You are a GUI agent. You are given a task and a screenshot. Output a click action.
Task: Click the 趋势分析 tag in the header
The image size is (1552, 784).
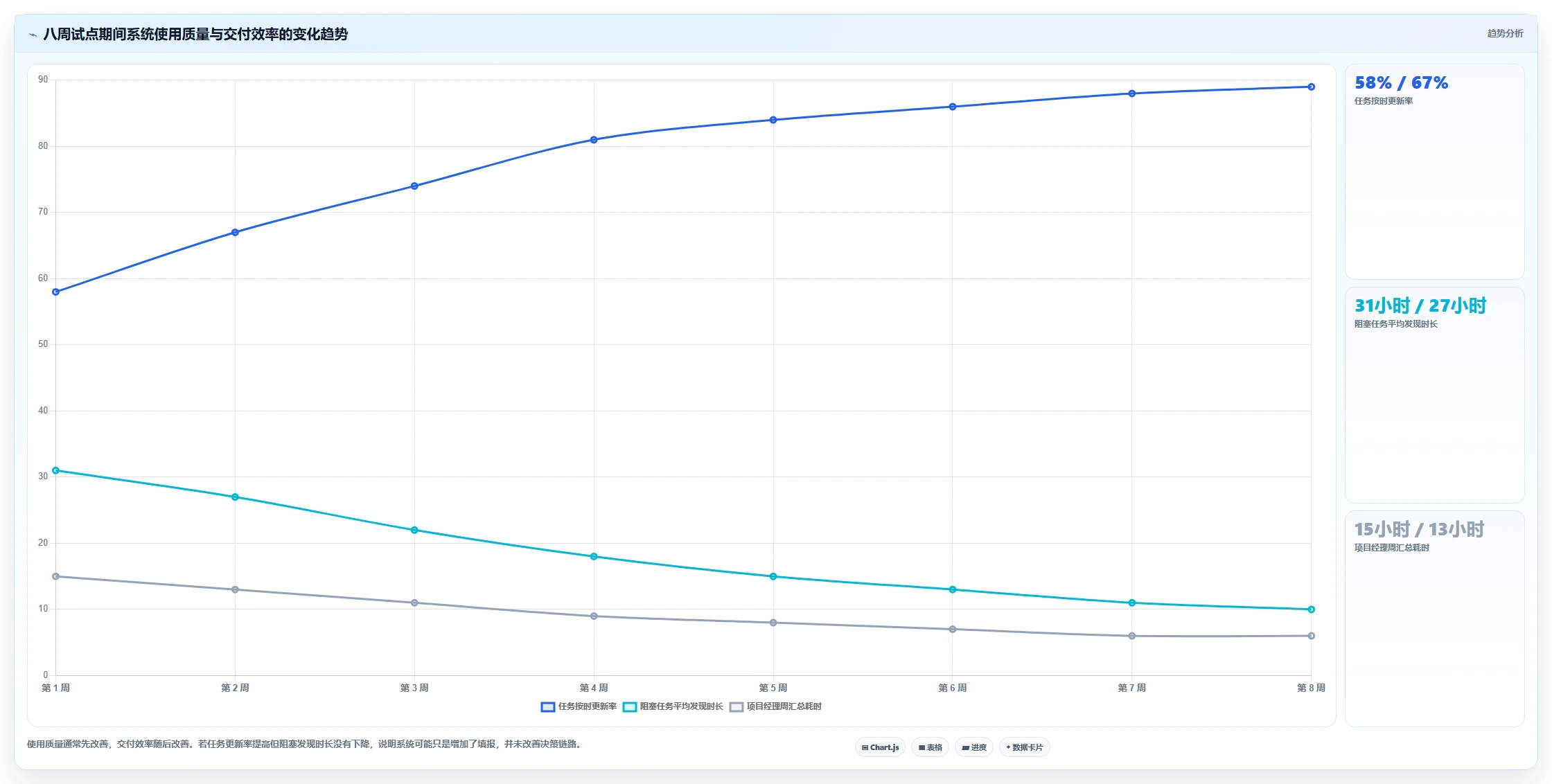click(1505, 33)
